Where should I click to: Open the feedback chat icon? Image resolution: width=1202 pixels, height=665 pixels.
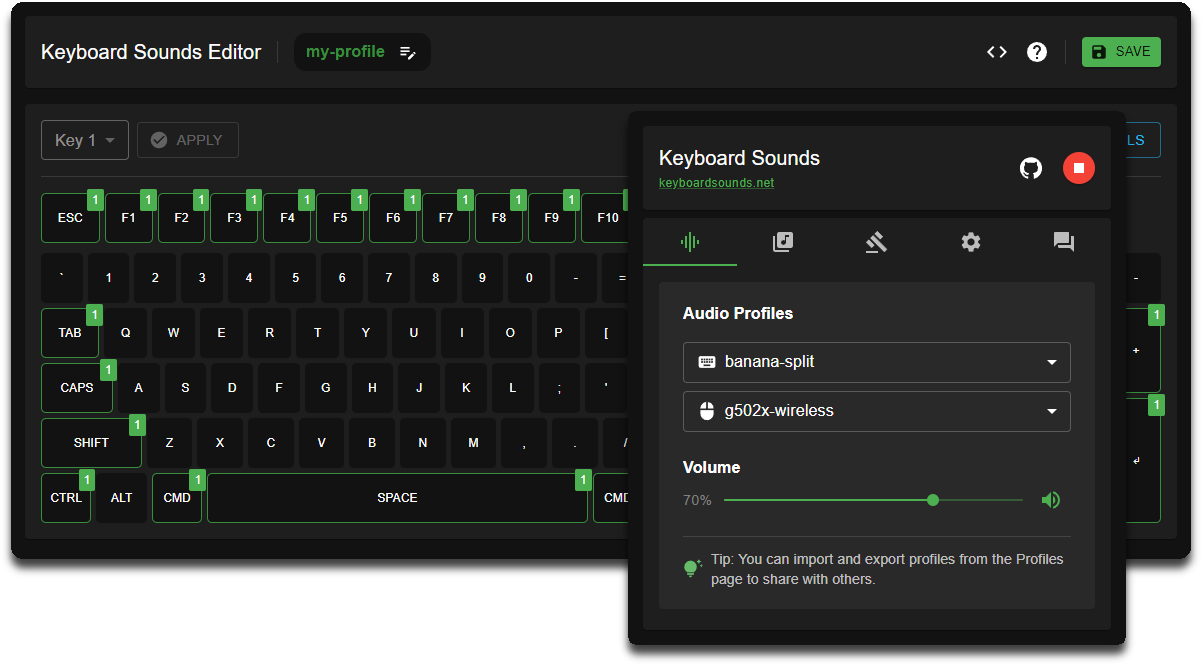[x=1063, y=242]
